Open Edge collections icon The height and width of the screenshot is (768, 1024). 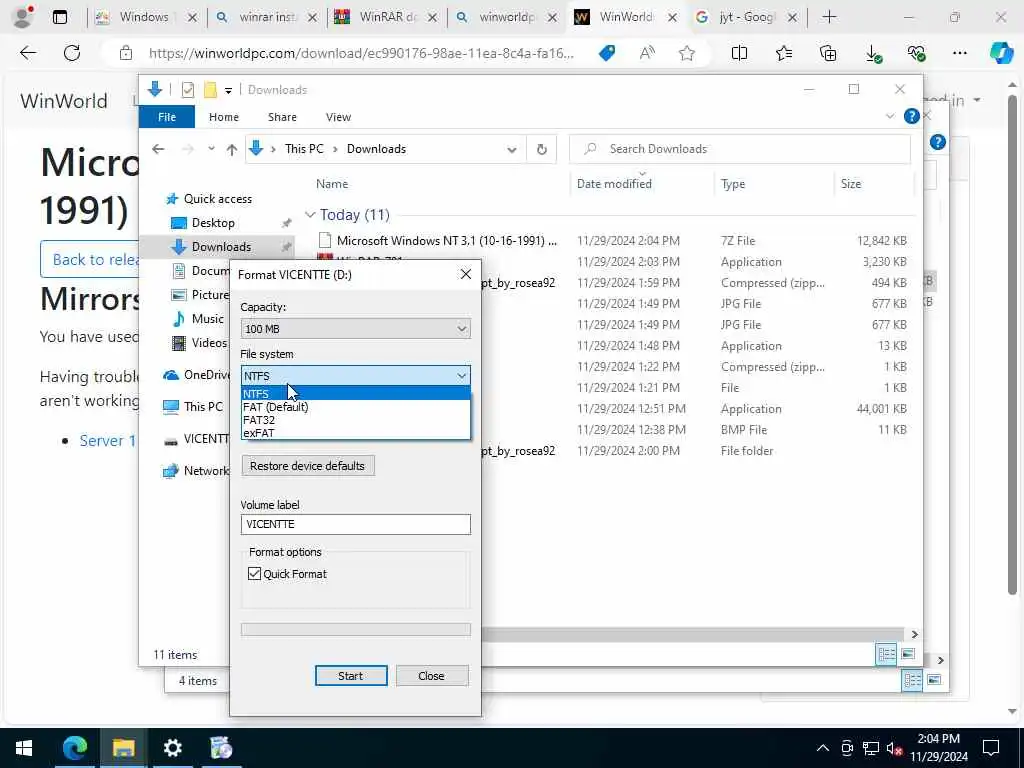click(x=827, y=53)
